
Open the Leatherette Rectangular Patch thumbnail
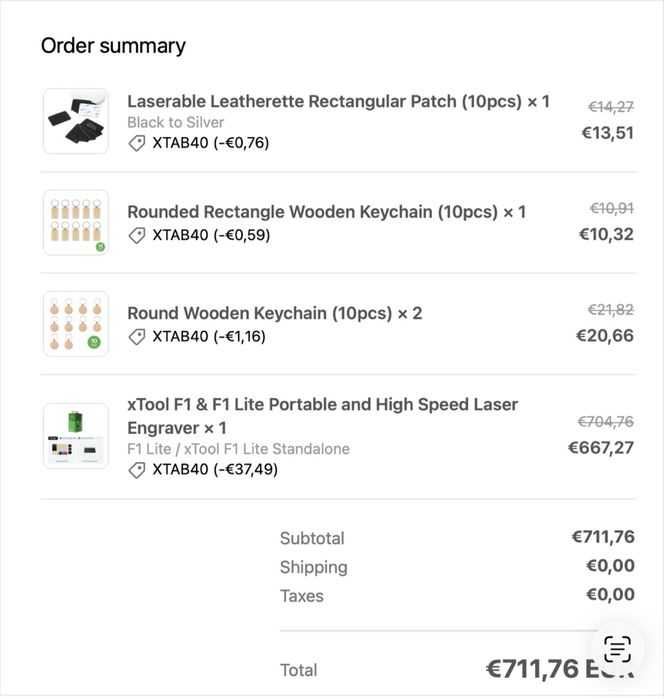pyautogui.click(x=76, y=121)
